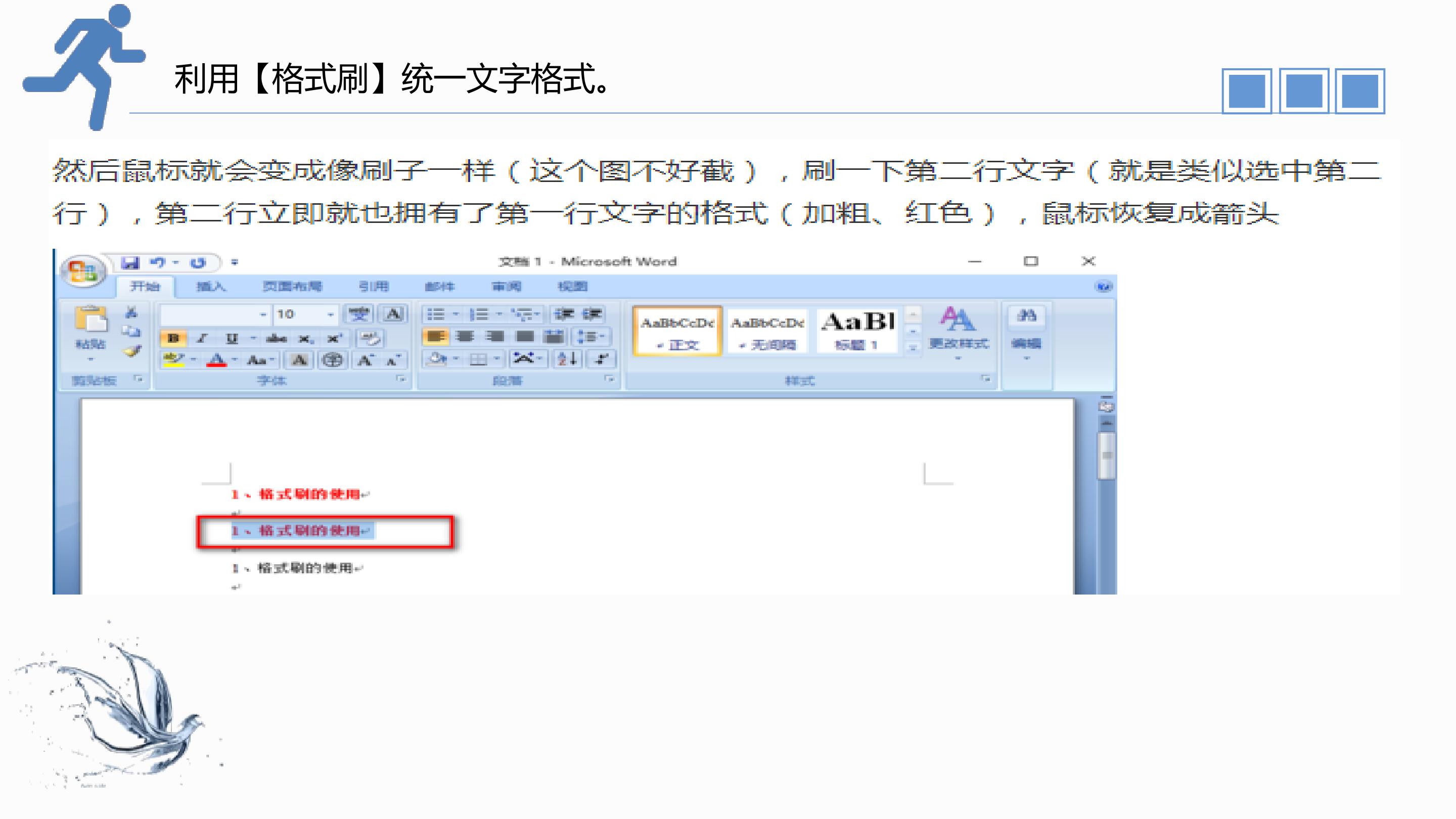Shrink font size with small A icon
Viewport: 1456px width, 819px height.
393,360
